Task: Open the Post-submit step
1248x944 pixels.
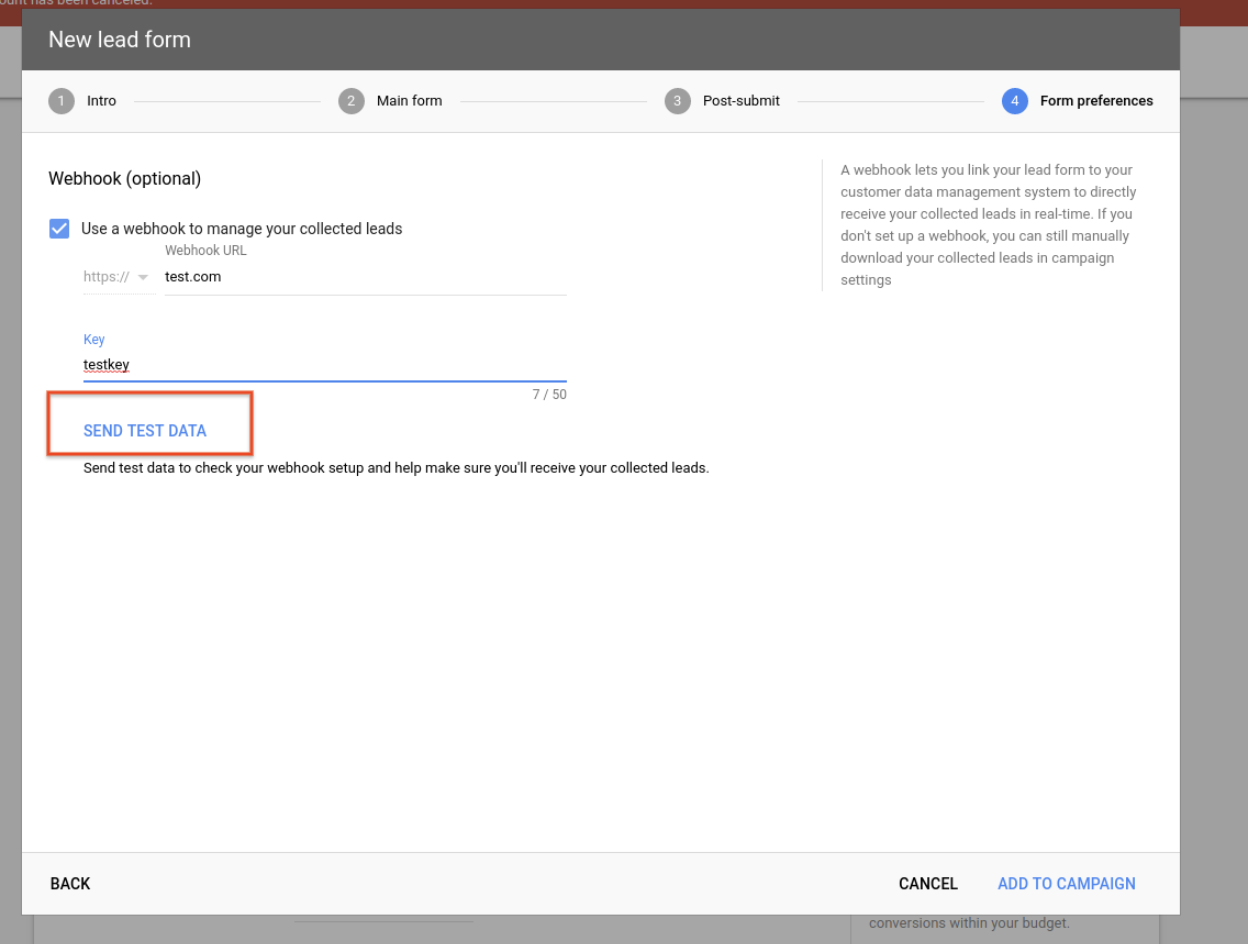Action: point(741,101)
